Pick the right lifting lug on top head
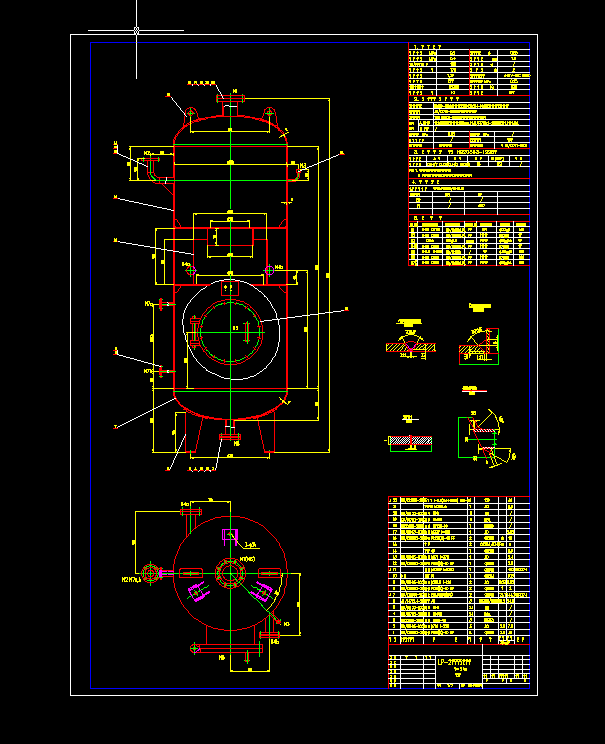The image size is (605, 744). pos(270,113)
